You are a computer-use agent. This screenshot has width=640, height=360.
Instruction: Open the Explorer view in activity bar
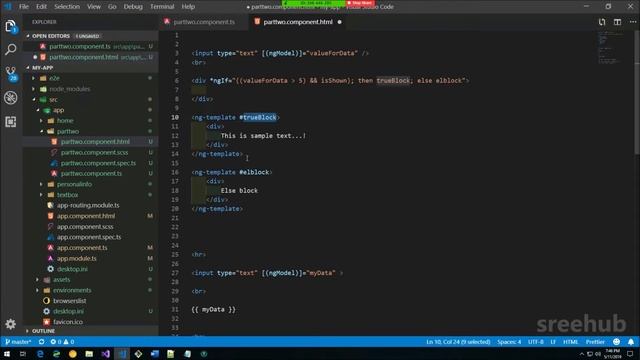coord(11,27)
